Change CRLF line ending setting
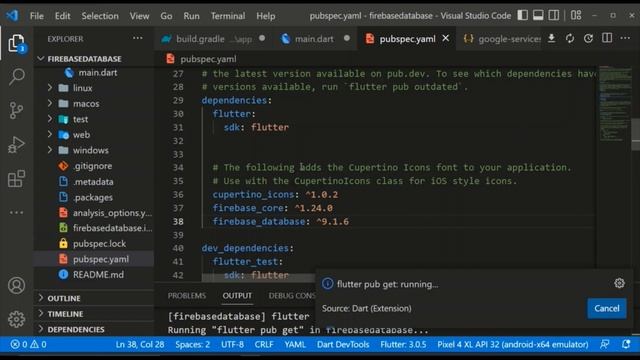This screenshot has width=640, height=360. tap(264, 344)
